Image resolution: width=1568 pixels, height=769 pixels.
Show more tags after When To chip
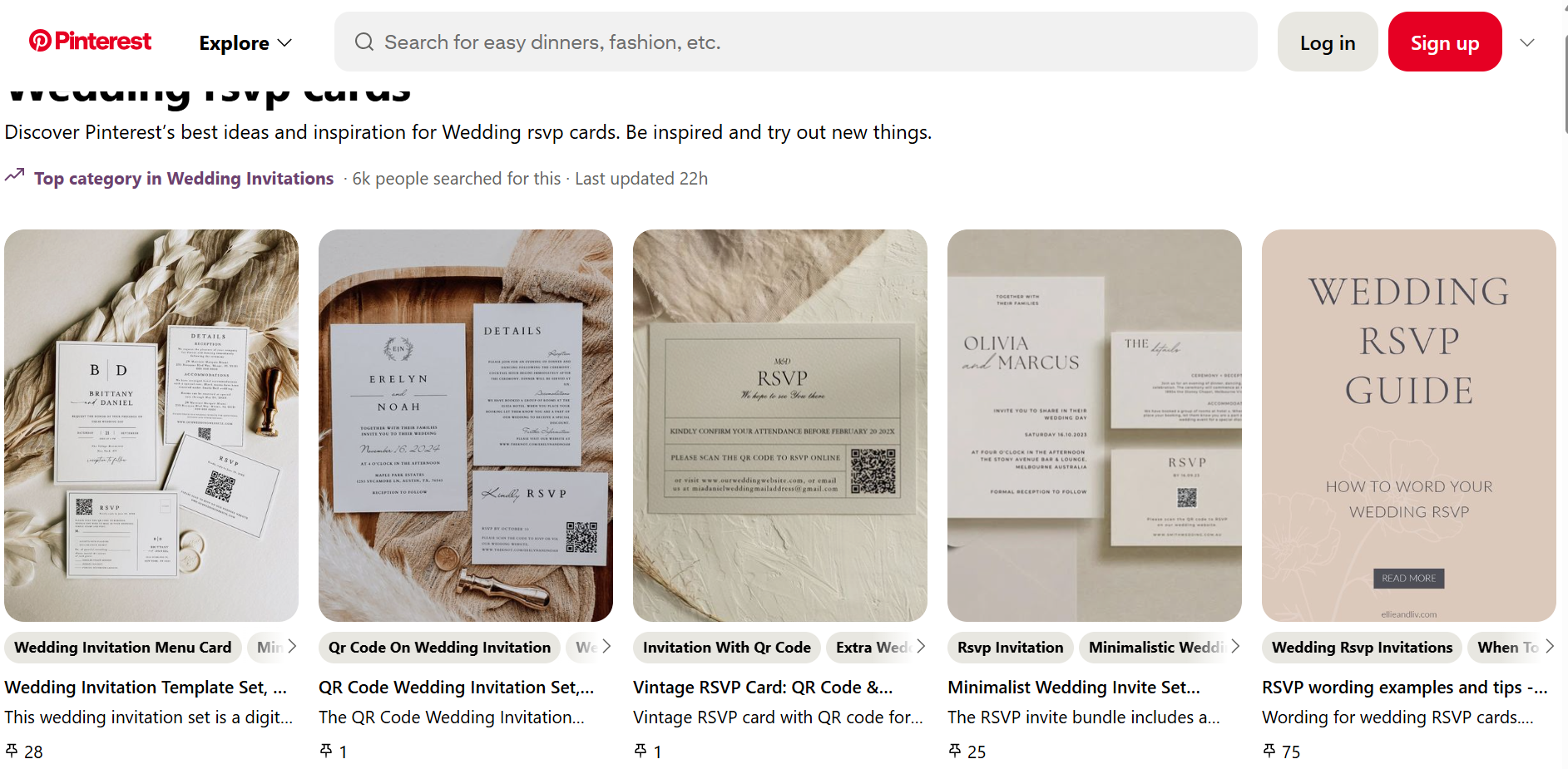coord(1550,647)
